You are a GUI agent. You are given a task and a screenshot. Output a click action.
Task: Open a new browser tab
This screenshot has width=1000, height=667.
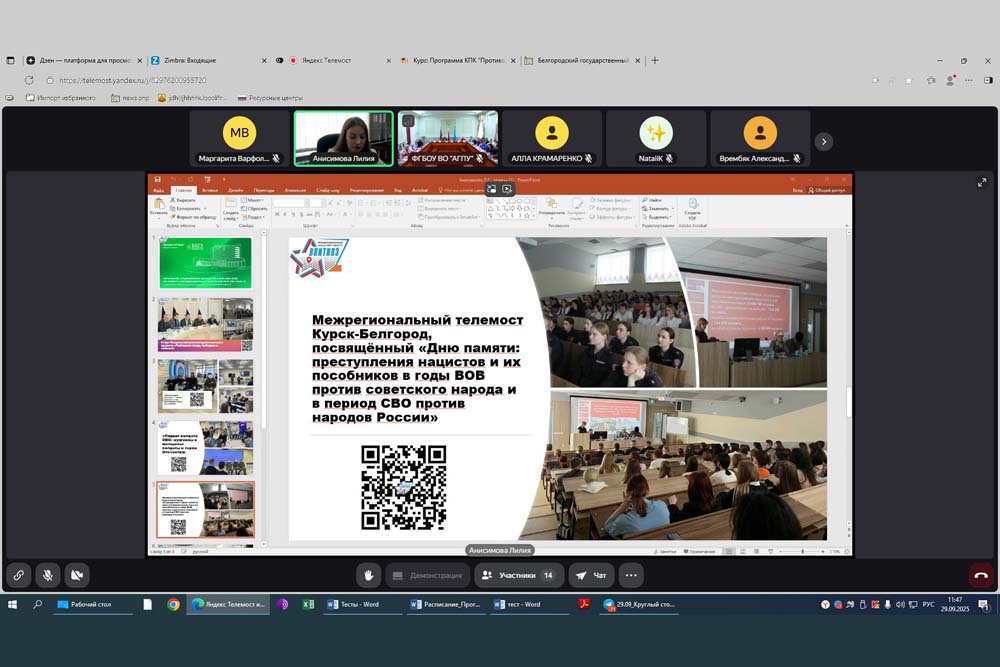pos(655,60)
